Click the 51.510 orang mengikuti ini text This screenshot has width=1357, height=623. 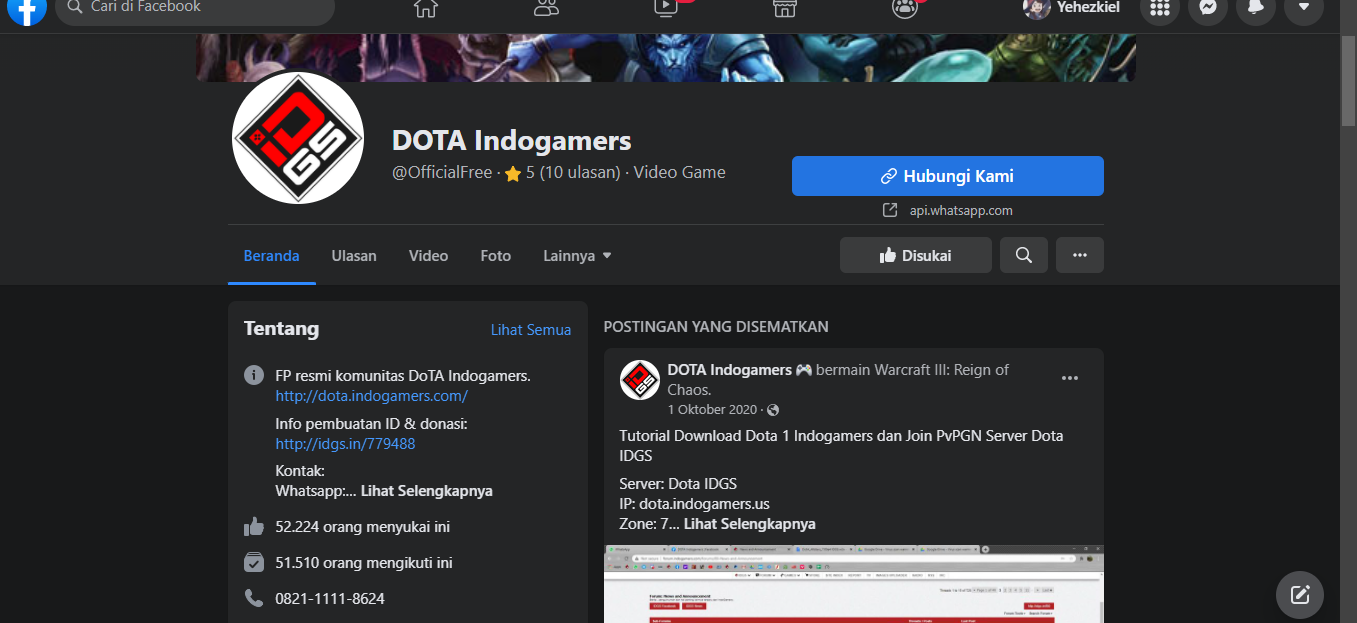click(364, 563)
